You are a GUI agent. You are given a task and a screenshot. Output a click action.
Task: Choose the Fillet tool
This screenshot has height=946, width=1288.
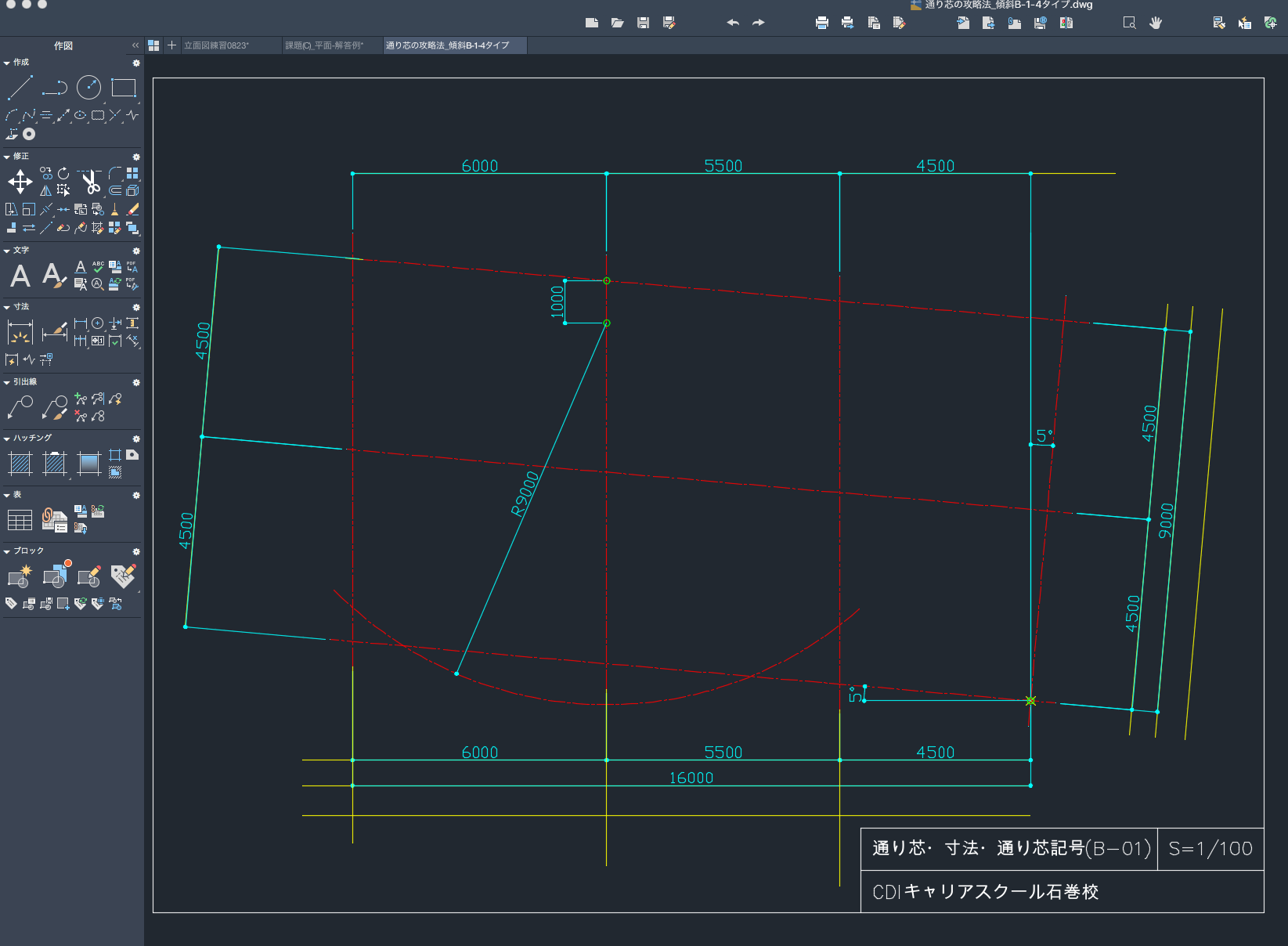115,173
